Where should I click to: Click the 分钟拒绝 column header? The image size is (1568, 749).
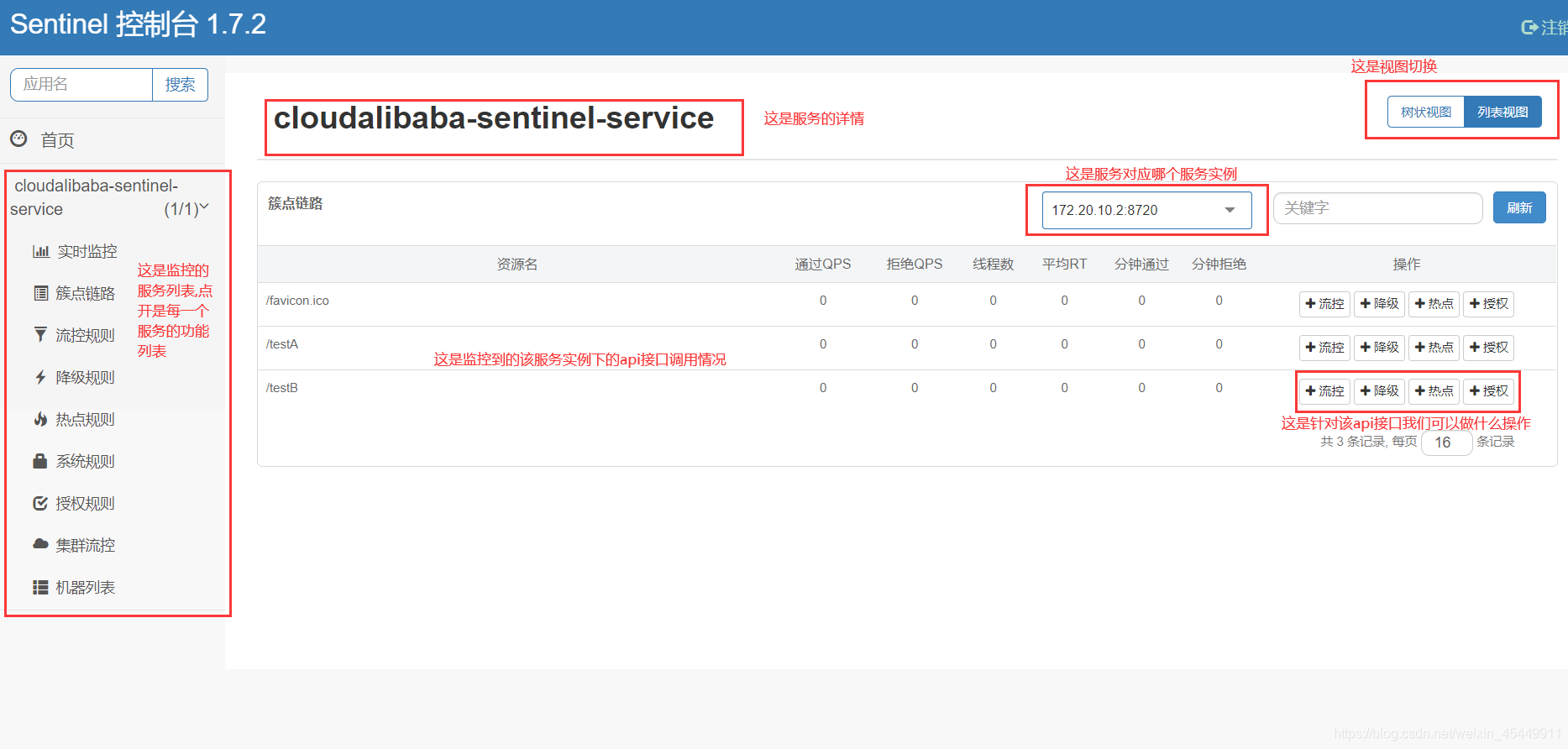click(1219, 265)
